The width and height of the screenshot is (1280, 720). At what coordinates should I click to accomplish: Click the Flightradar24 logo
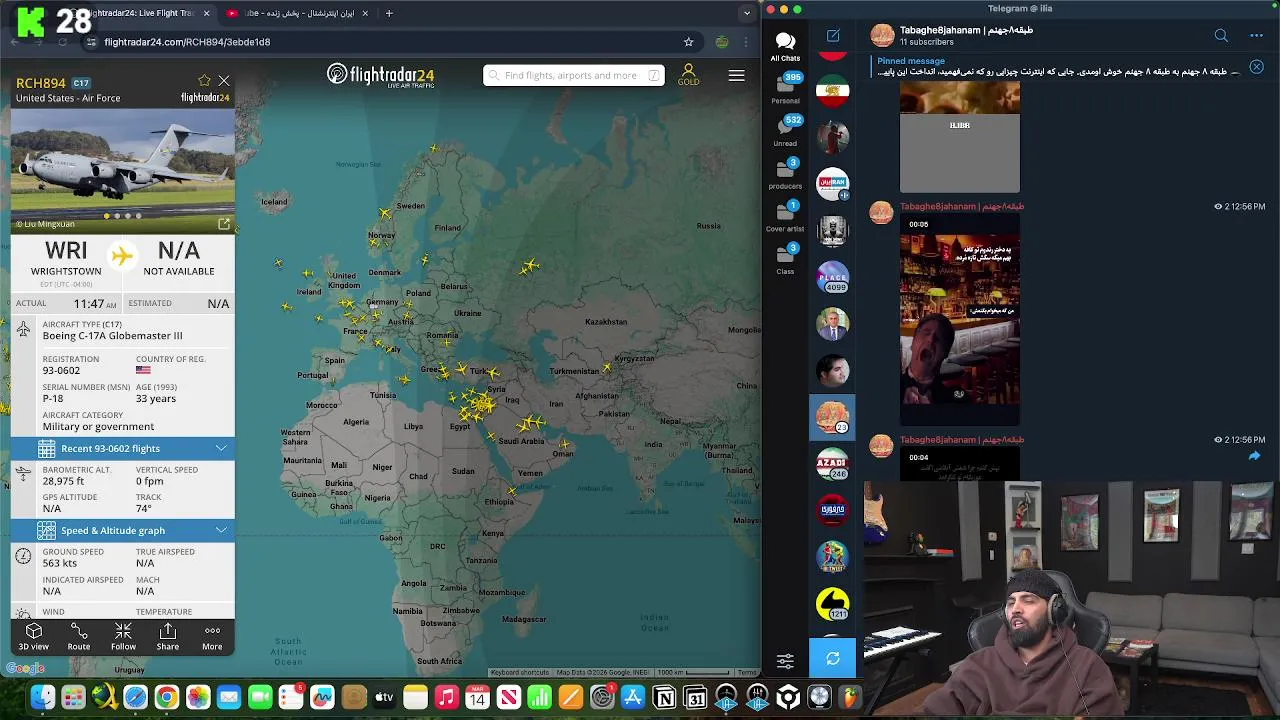click(380, 75)
